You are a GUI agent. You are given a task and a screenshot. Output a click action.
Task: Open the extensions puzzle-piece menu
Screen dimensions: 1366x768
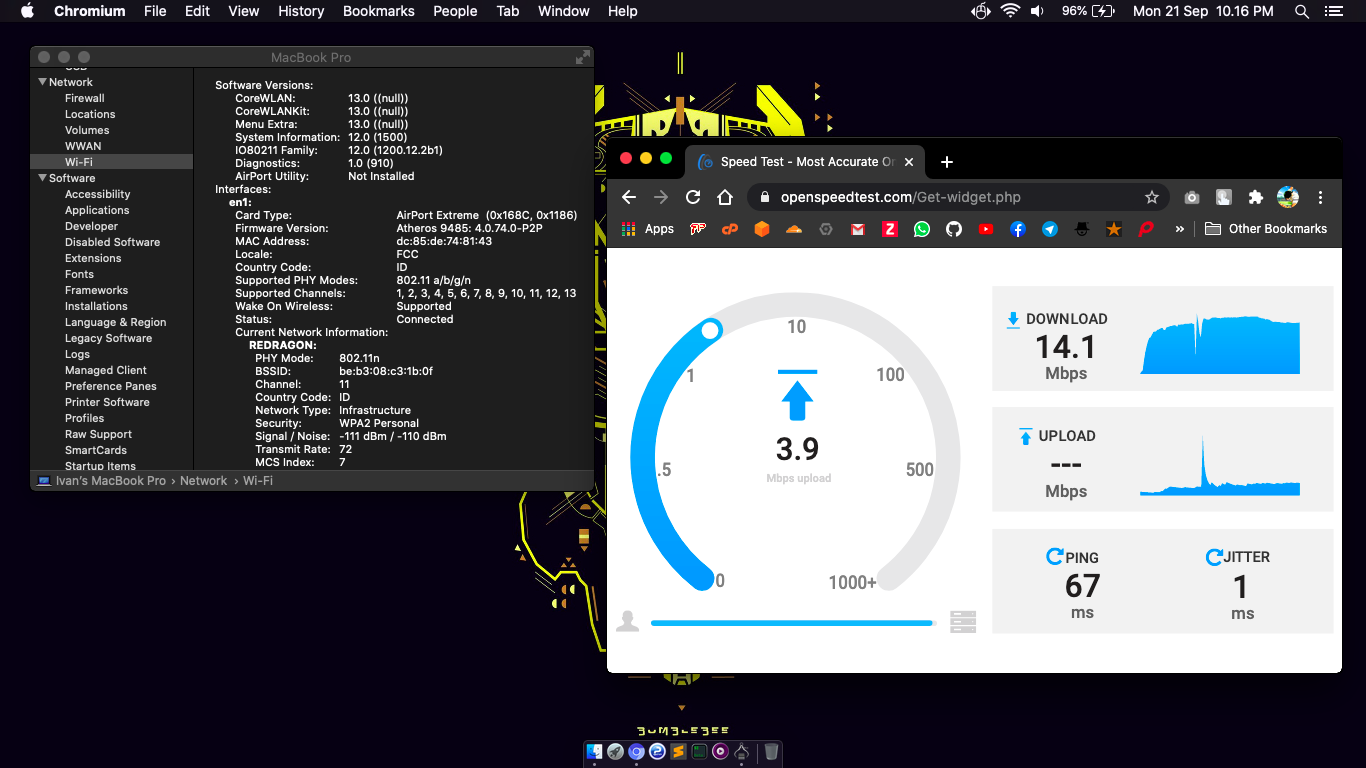[1256, 197]
